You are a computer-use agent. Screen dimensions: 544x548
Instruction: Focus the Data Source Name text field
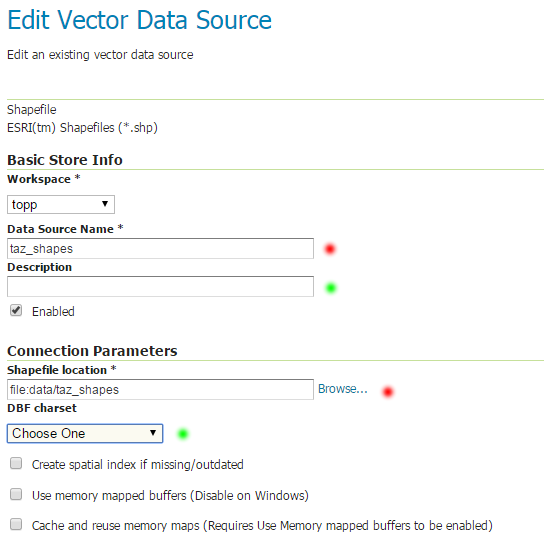(x=160, y=248)
